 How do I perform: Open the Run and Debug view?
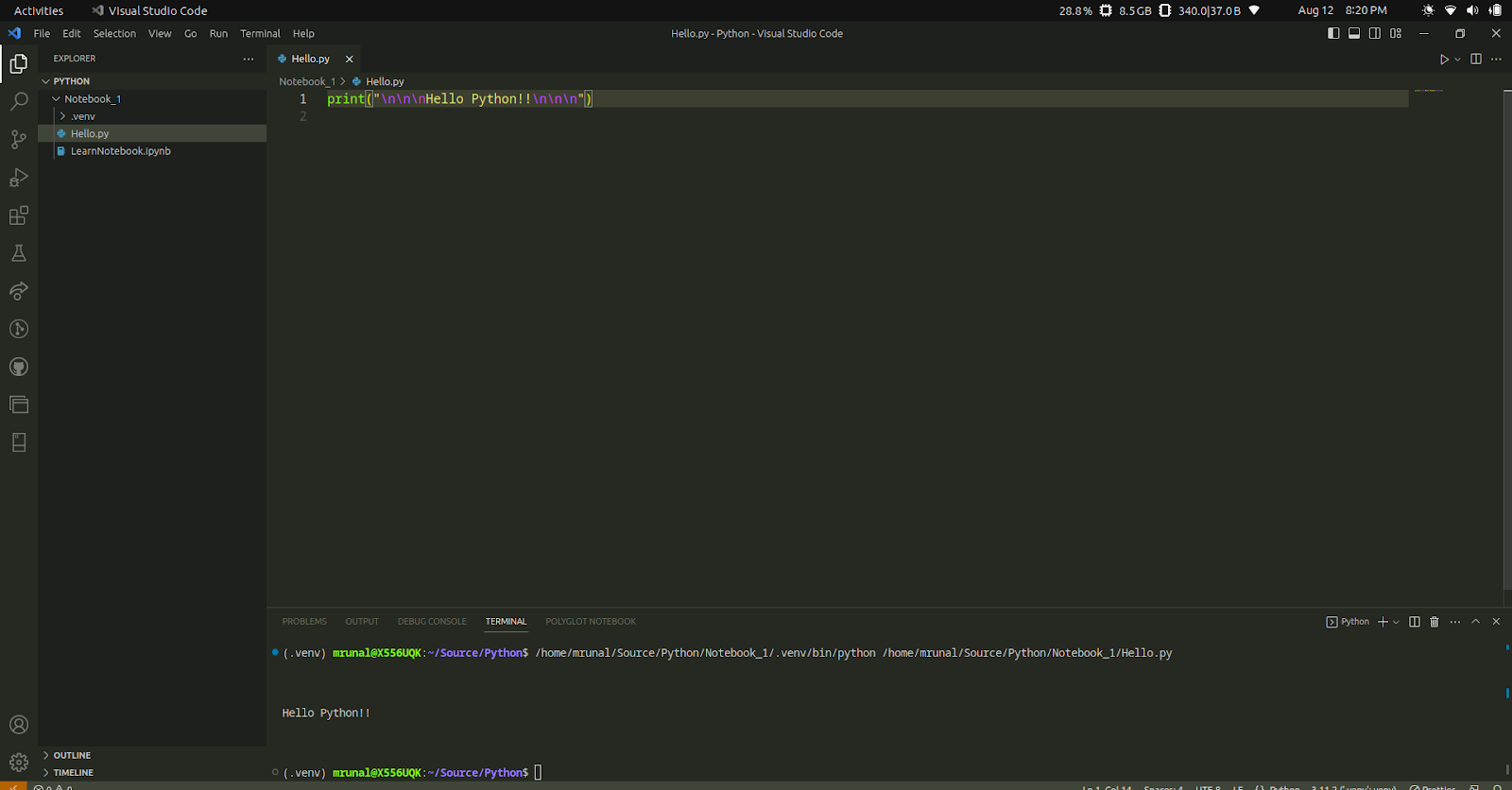tap(19, 177)
